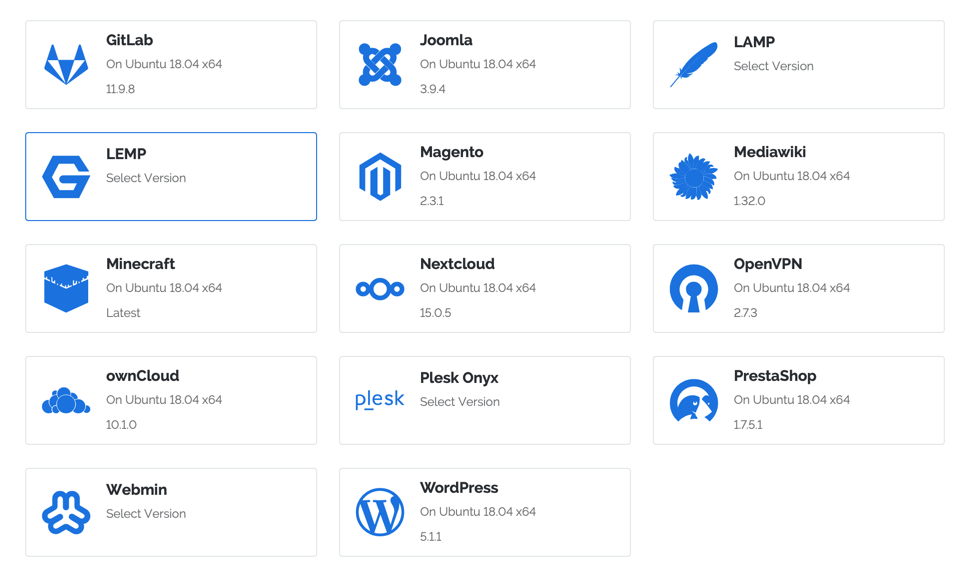The image size is (964, 573).
Task: Click Magento version 2.3.1 text
Action: [432, 201]
